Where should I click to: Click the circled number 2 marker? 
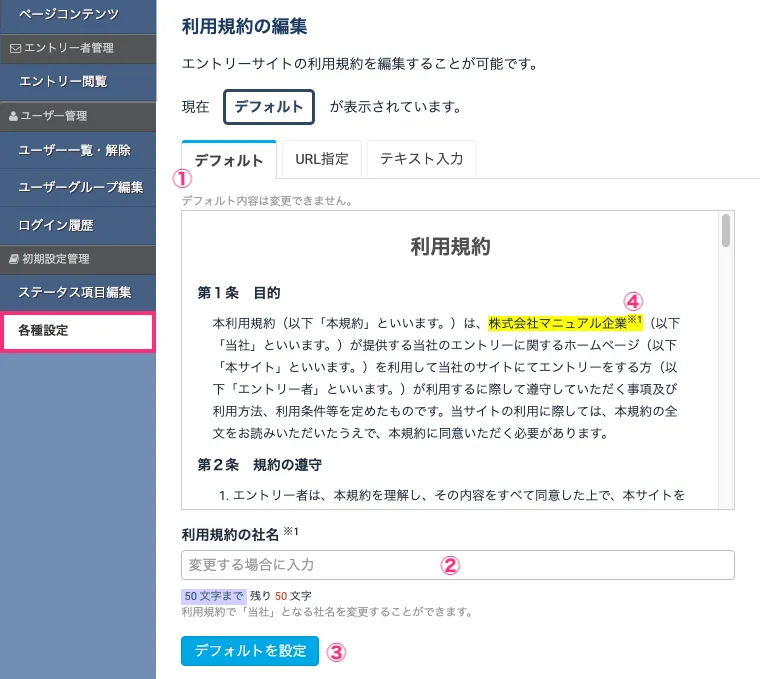tap(450, 565)
